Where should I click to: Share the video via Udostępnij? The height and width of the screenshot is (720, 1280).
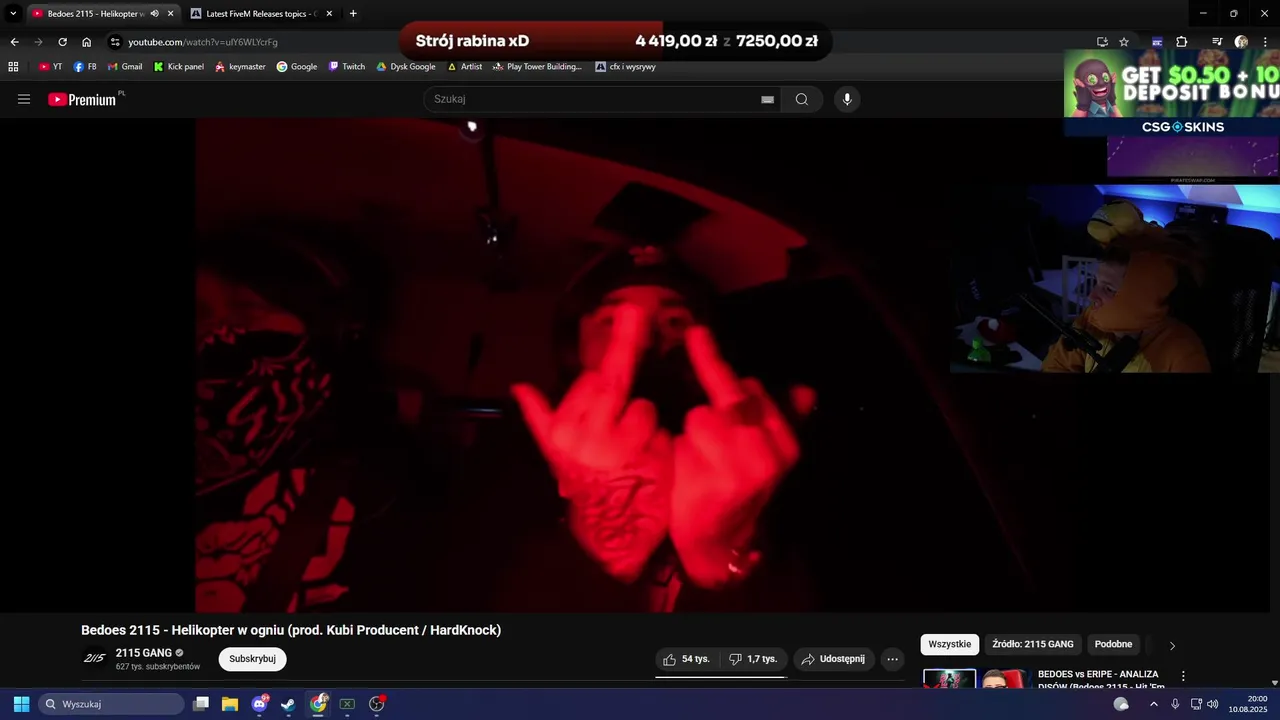coord(834,659)
